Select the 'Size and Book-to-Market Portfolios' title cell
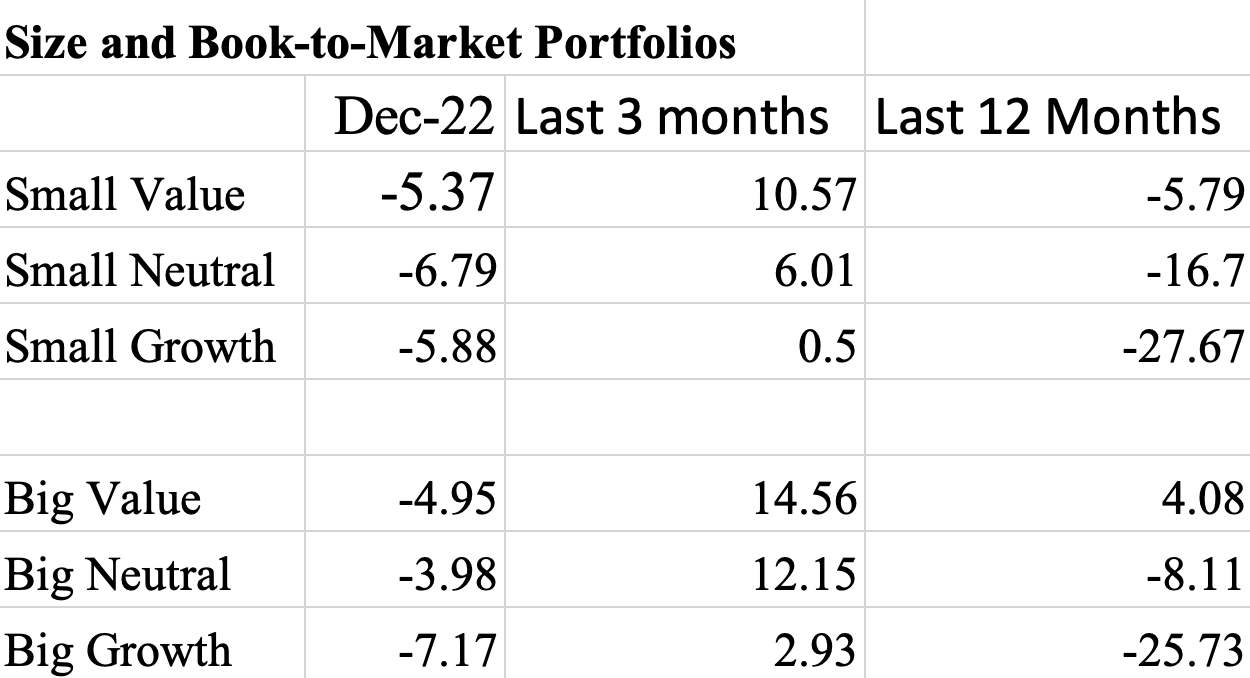The height and width of the screenshot is (678, 1250). pyautogui.click(x=370, y=44)
